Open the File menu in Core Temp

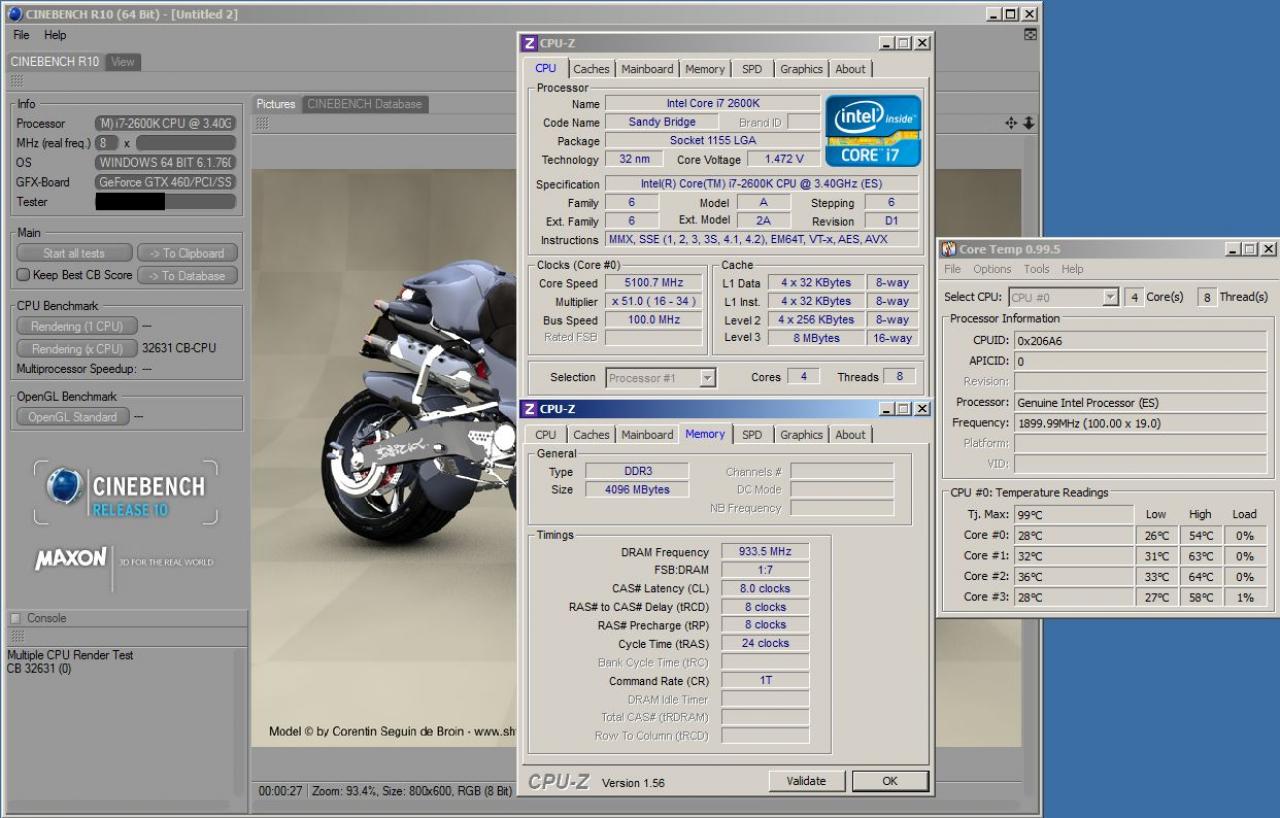pos(953,269)
